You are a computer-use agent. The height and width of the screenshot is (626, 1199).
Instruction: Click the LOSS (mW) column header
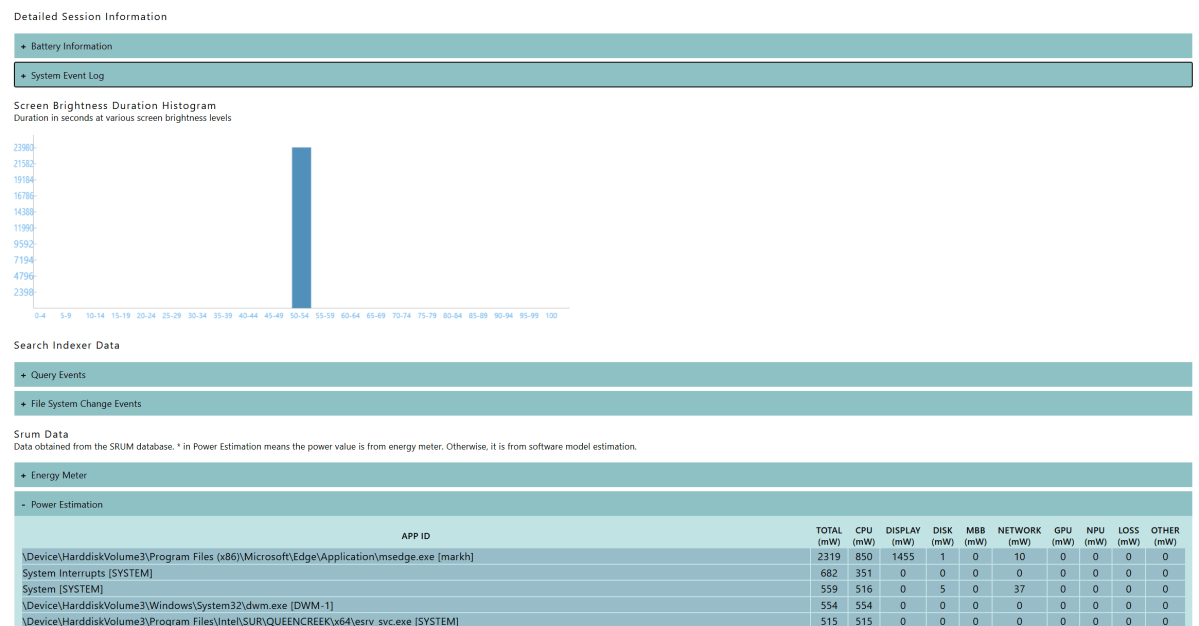[x=1128, y=536]
